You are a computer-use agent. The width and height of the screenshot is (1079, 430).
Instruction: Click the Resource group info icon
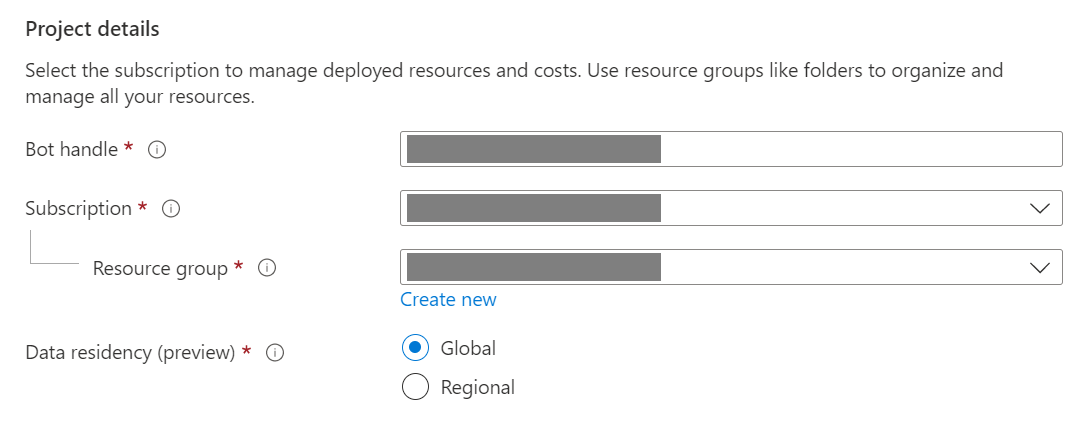click(x=267, y=268)
